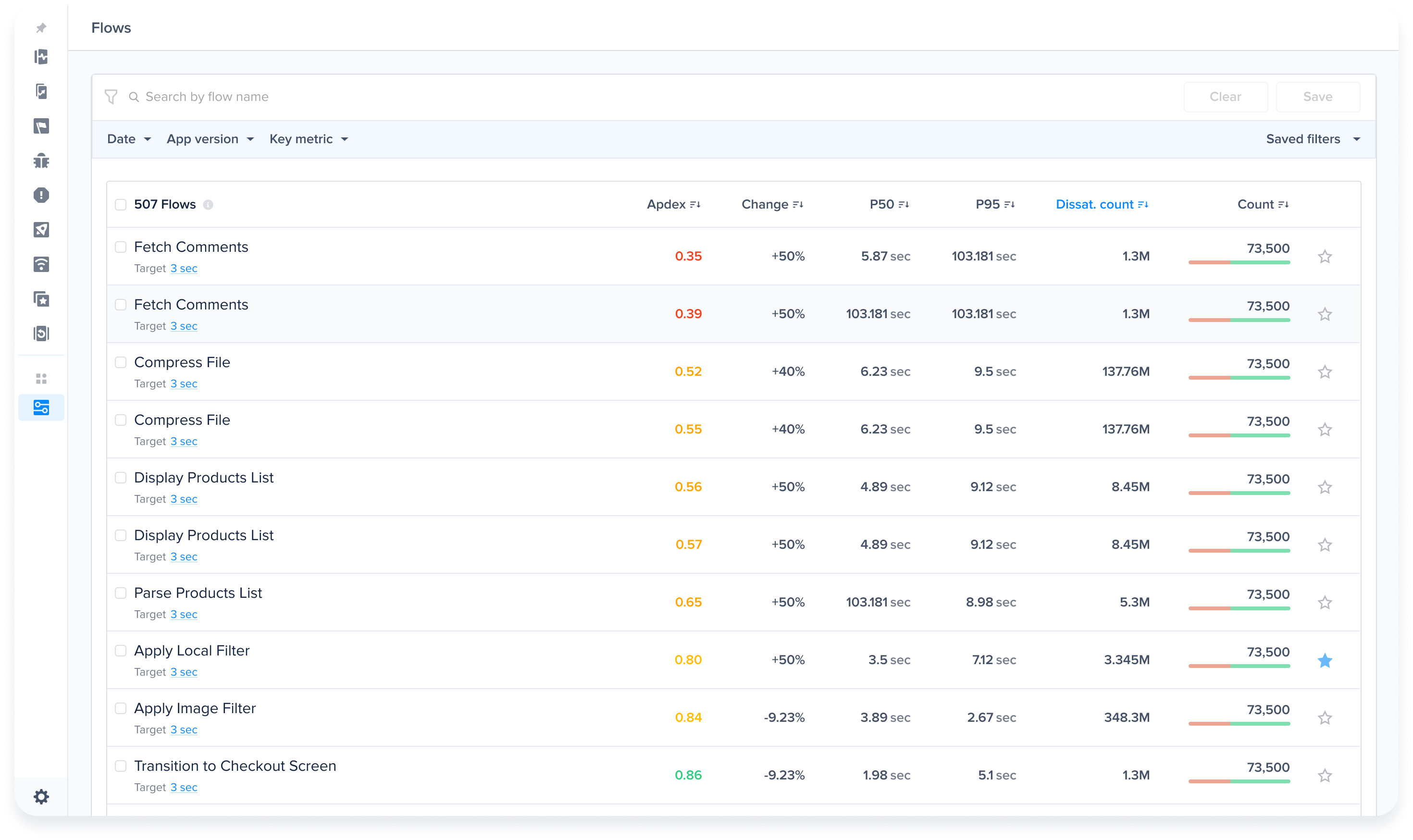Click the Search by flow name field
This screenshot has width=1413, height=840.
(207, 97)
